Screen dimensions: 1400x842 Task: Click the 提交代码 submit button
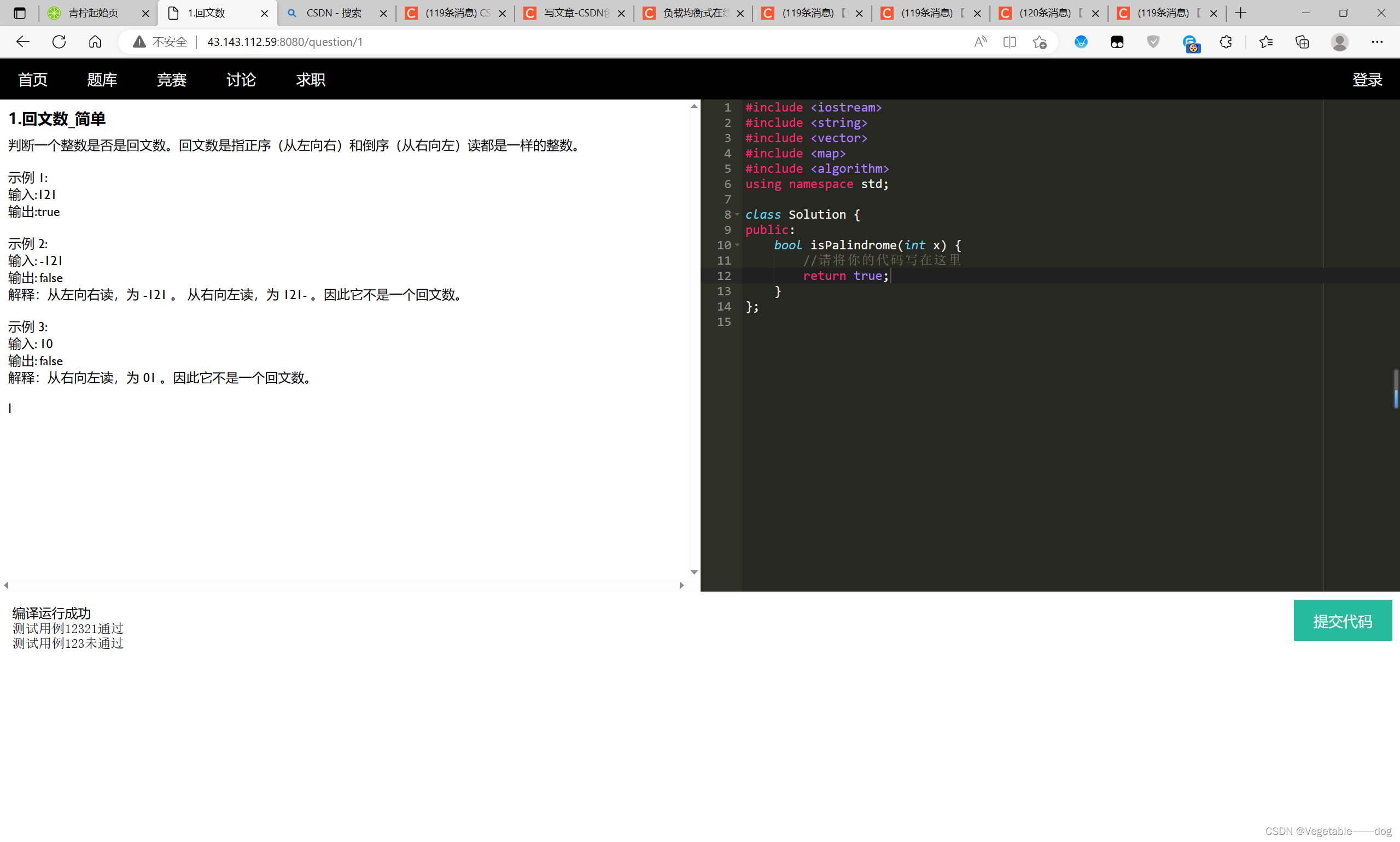(1342, 621)
